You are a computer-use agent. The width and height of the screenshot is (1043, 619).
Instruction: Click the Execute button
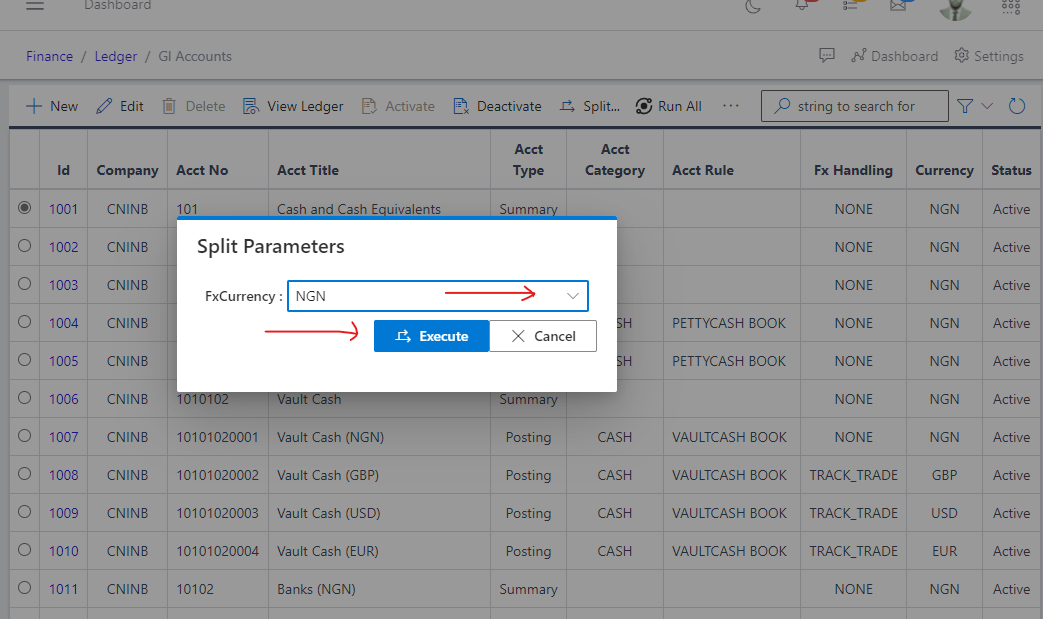click(432, 336)
